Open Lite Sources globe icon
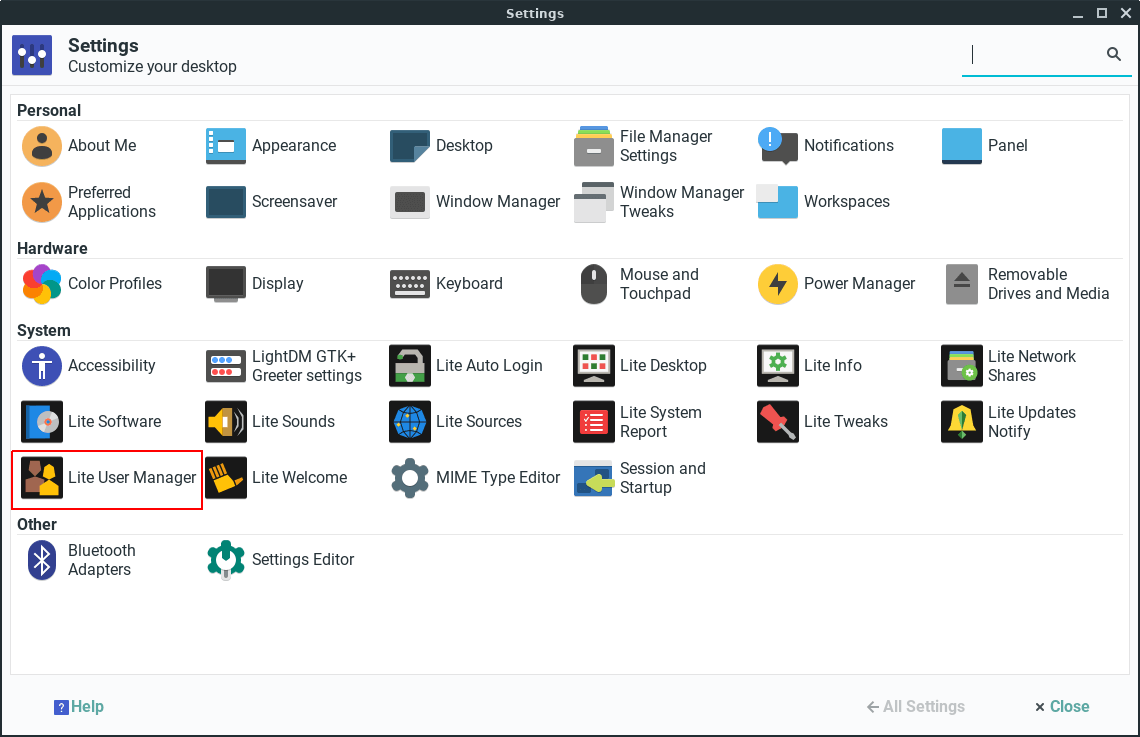Image resolution: width=1140 pixels, height=737 pixels. point(410,422)
